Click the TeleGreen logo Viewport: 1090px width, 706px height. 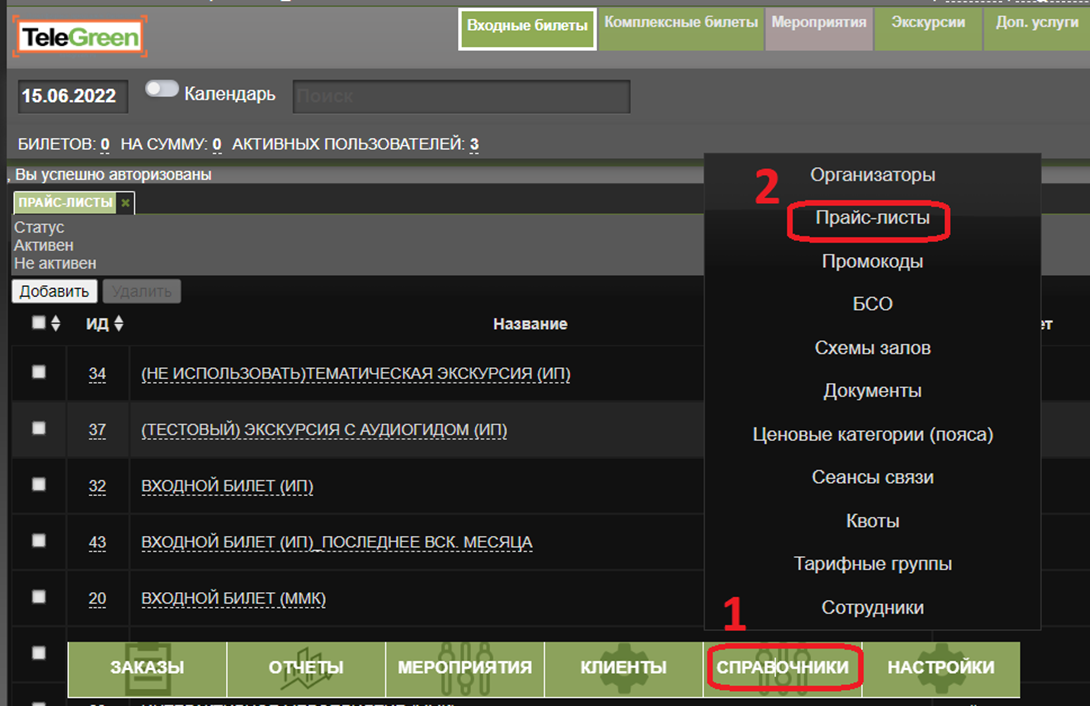80,37
